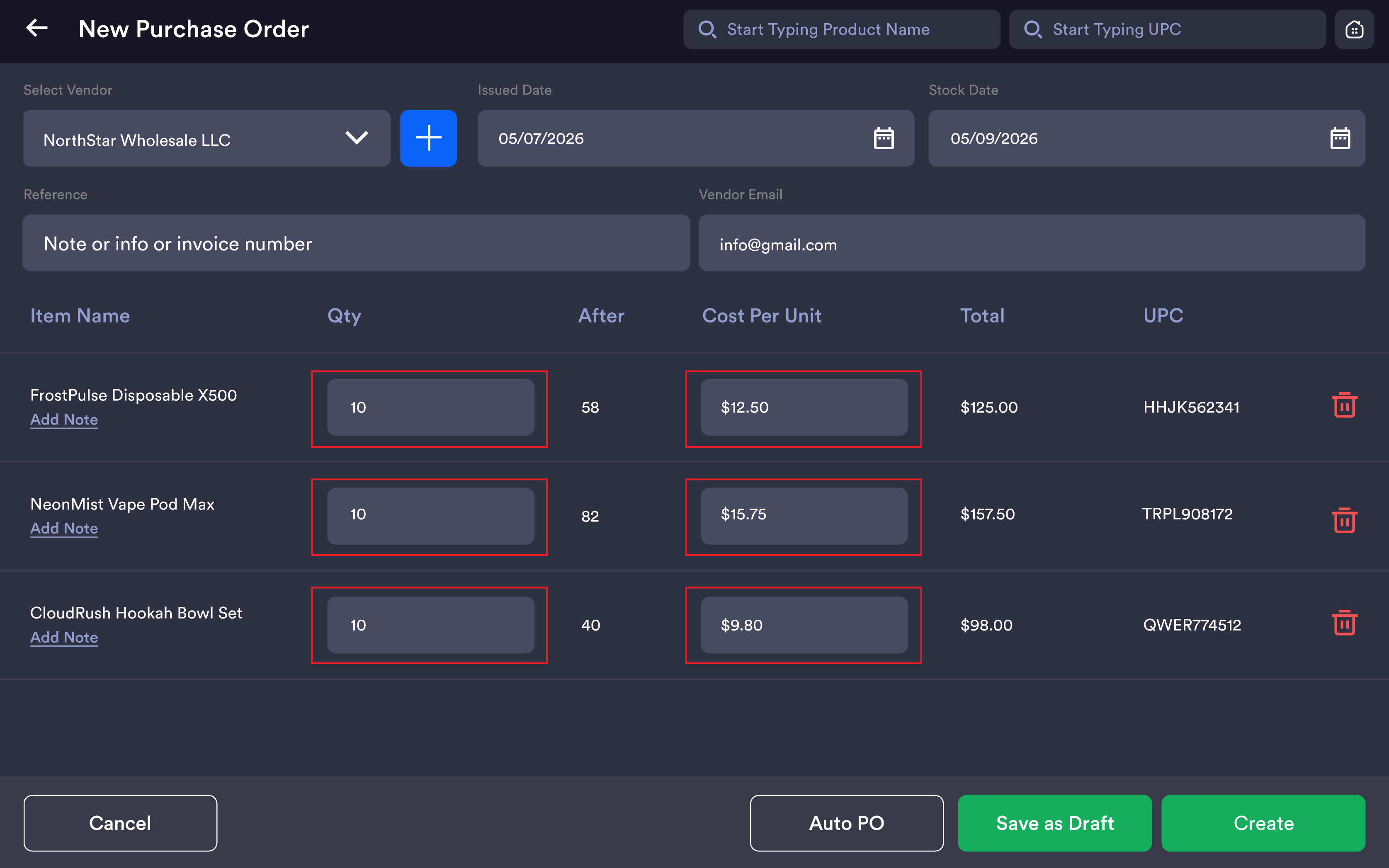Click the Vendor Email field info@gmail.com
The height and width of the screenshot is (868, 1389).
[1032, 243]
